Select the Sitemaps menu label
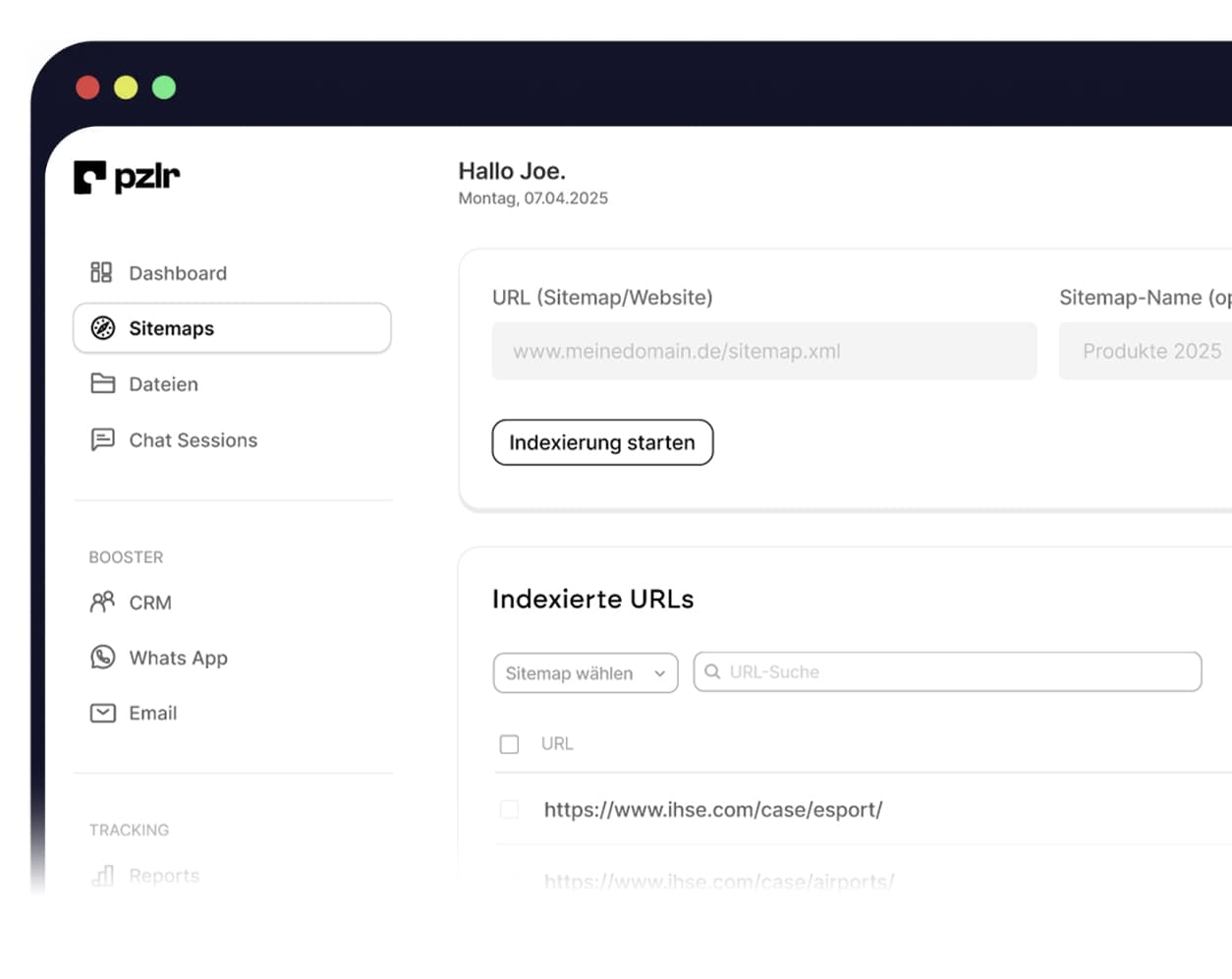 pos(172,328)
